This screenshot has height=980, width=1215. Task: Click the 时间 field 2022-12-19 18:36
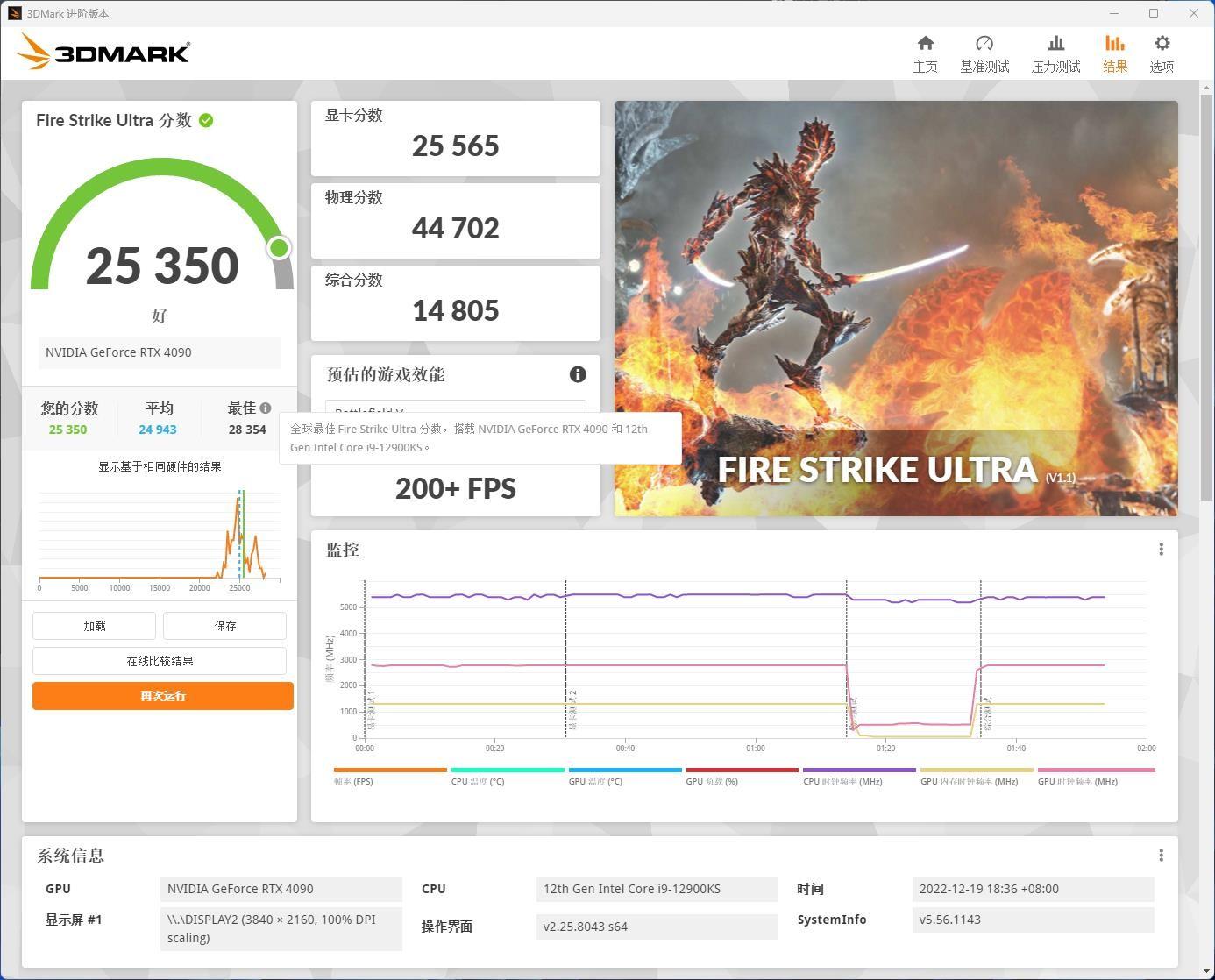click(x=1034, y=889)
